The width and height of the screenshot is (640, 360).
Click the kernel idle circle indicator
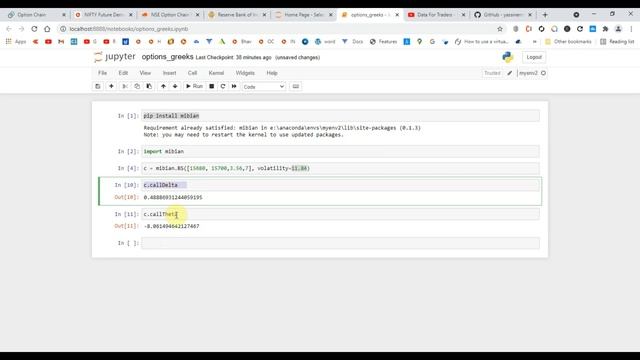coord(543,73)
